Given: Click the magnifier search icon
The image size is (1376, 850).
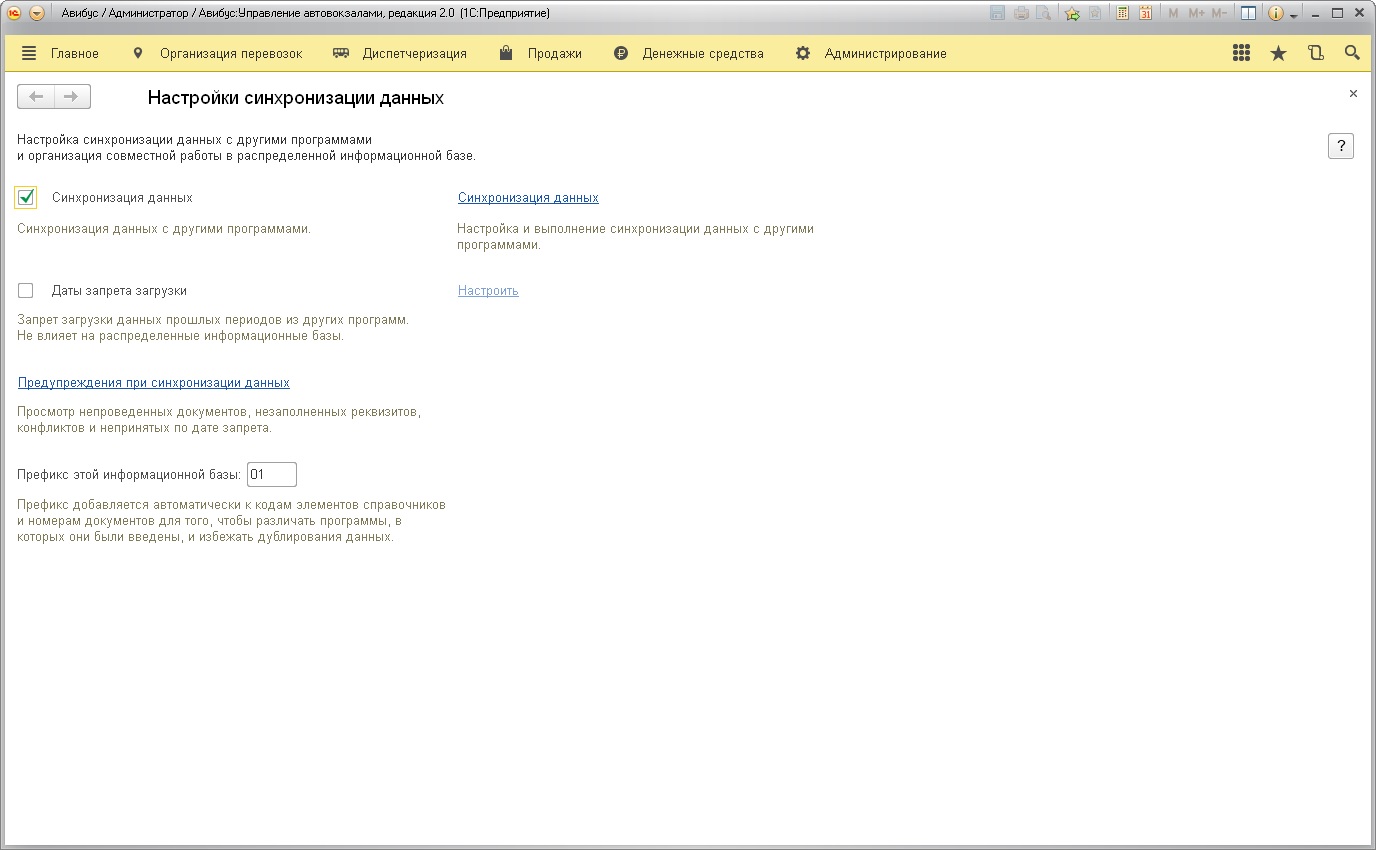Looking at the screenshot, I should [x=1352, y=54].
